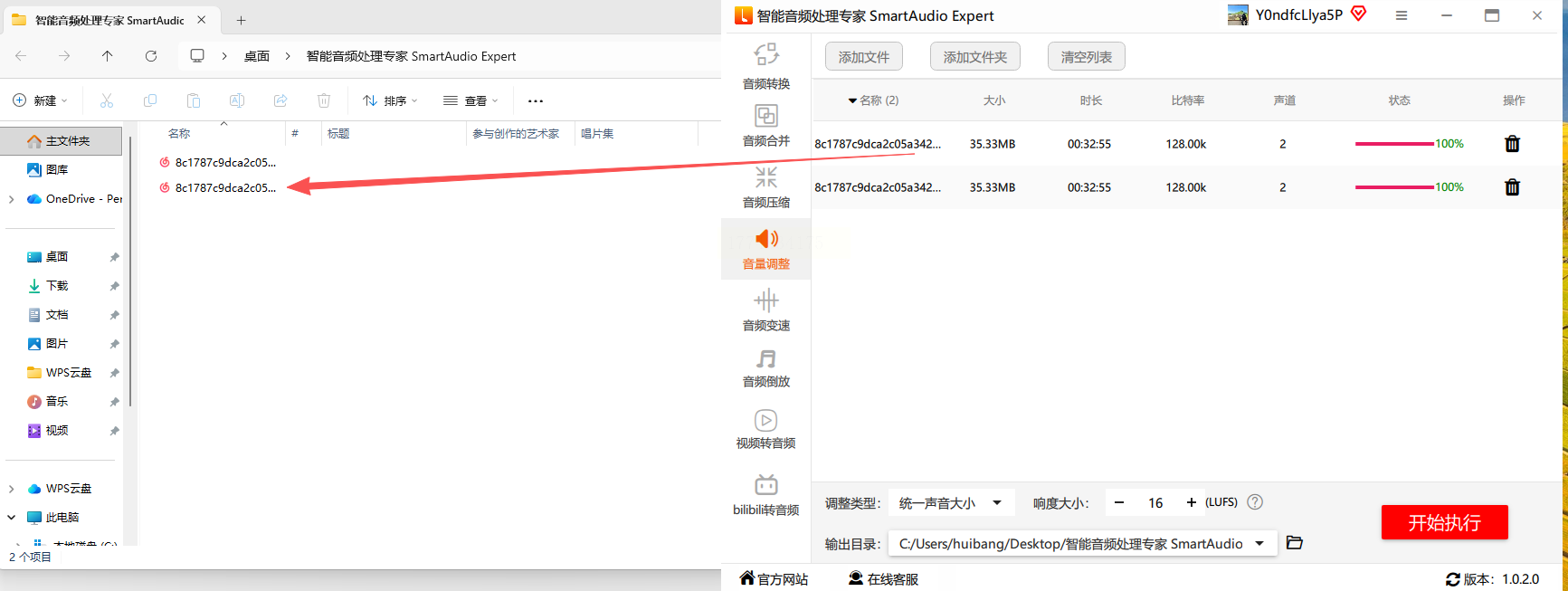
Task: Open 排序 sort dropdown in Explorer
Action: (x=390, y=100)
